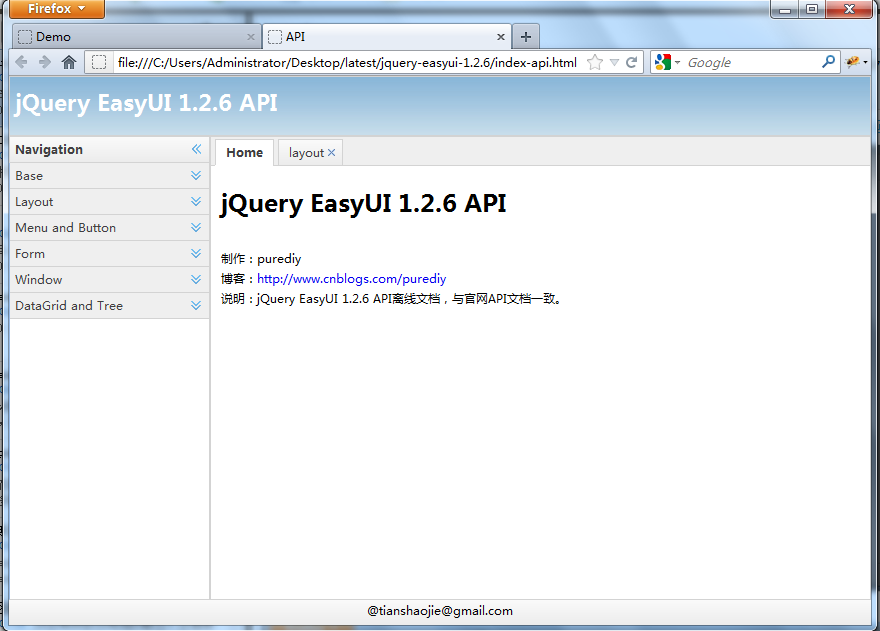The width and height of the screenshot is (880, 631).
Task: Click the page identity icon in address bar
Action: pyautogui.click(x=99, y=62)
